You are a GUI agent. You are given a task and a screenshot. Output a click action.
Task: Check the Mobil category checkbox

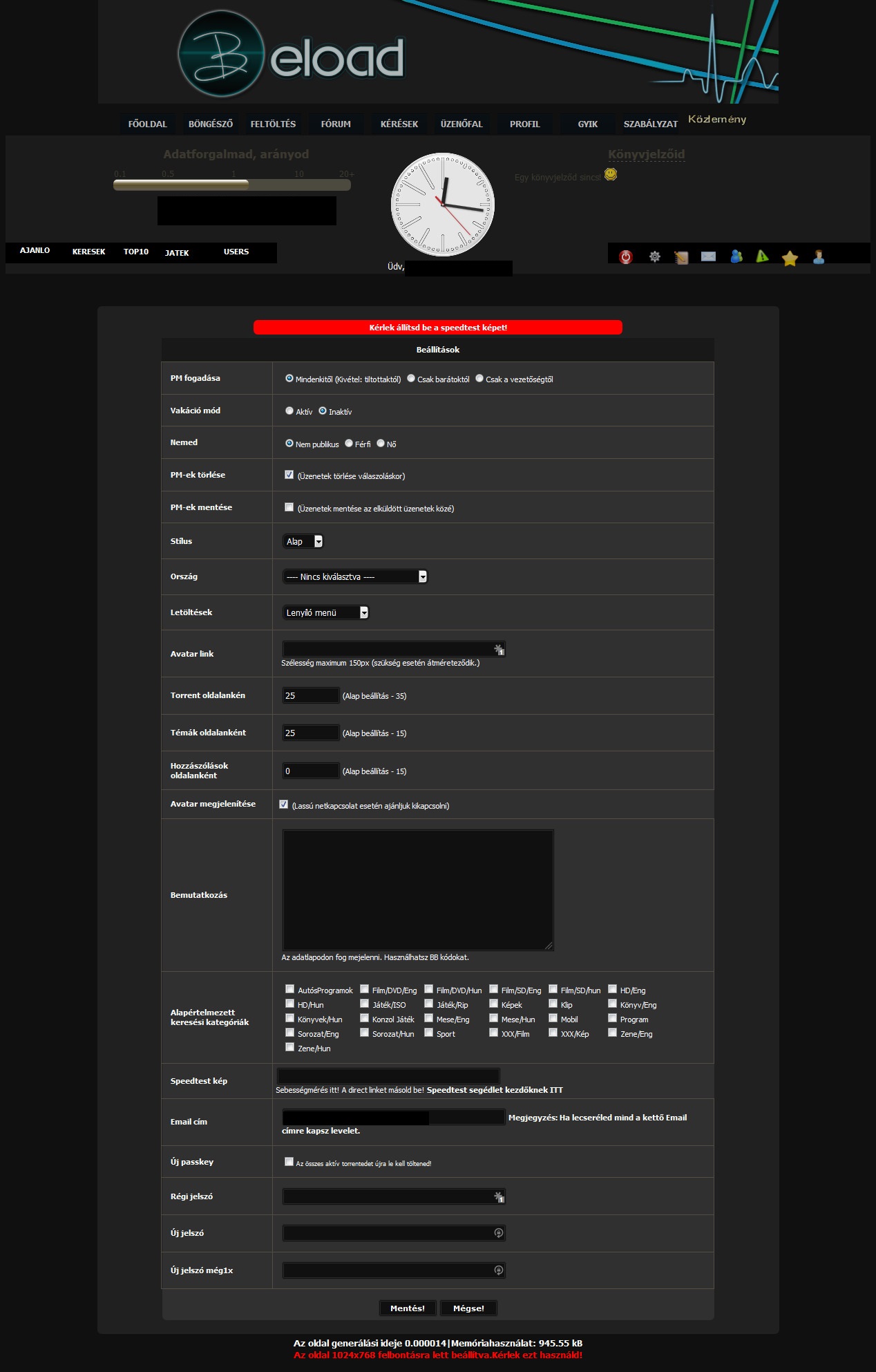click(x=553, y=1018)
